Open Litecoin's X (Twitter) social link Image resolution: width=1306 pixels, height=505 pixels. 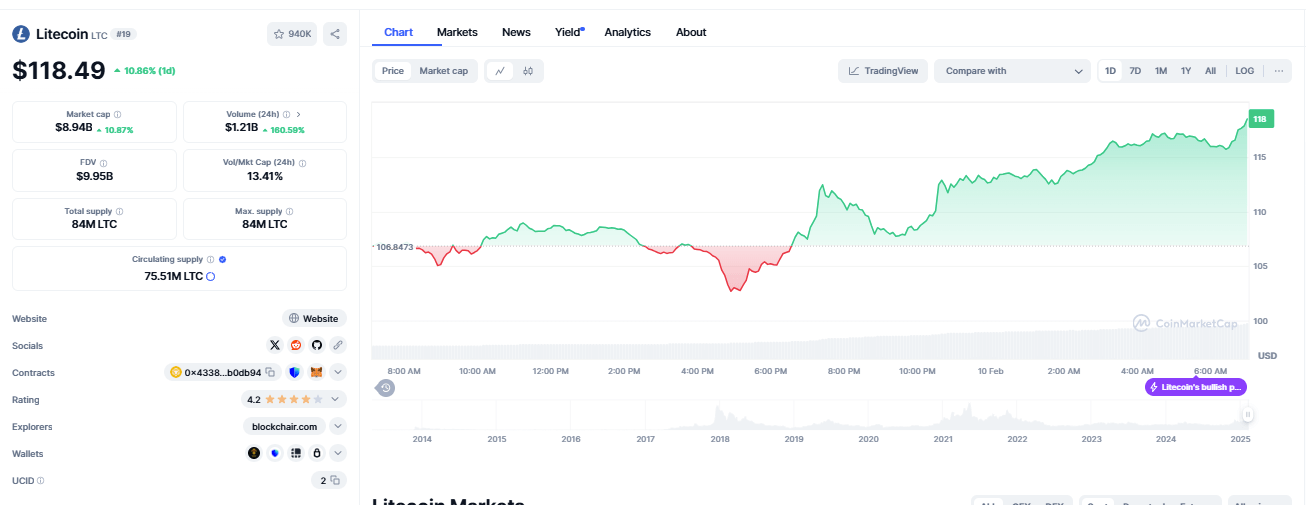point(275,345)
